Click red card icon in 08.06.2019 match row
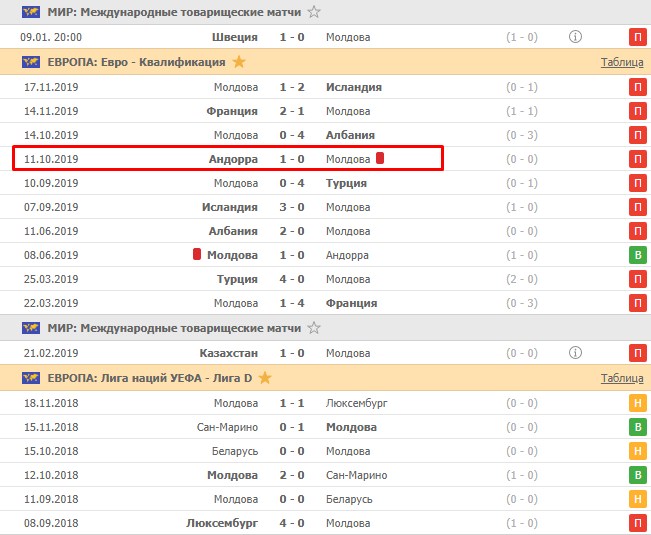Viewport: 651px width, 535px height. (x=197, y=255)
